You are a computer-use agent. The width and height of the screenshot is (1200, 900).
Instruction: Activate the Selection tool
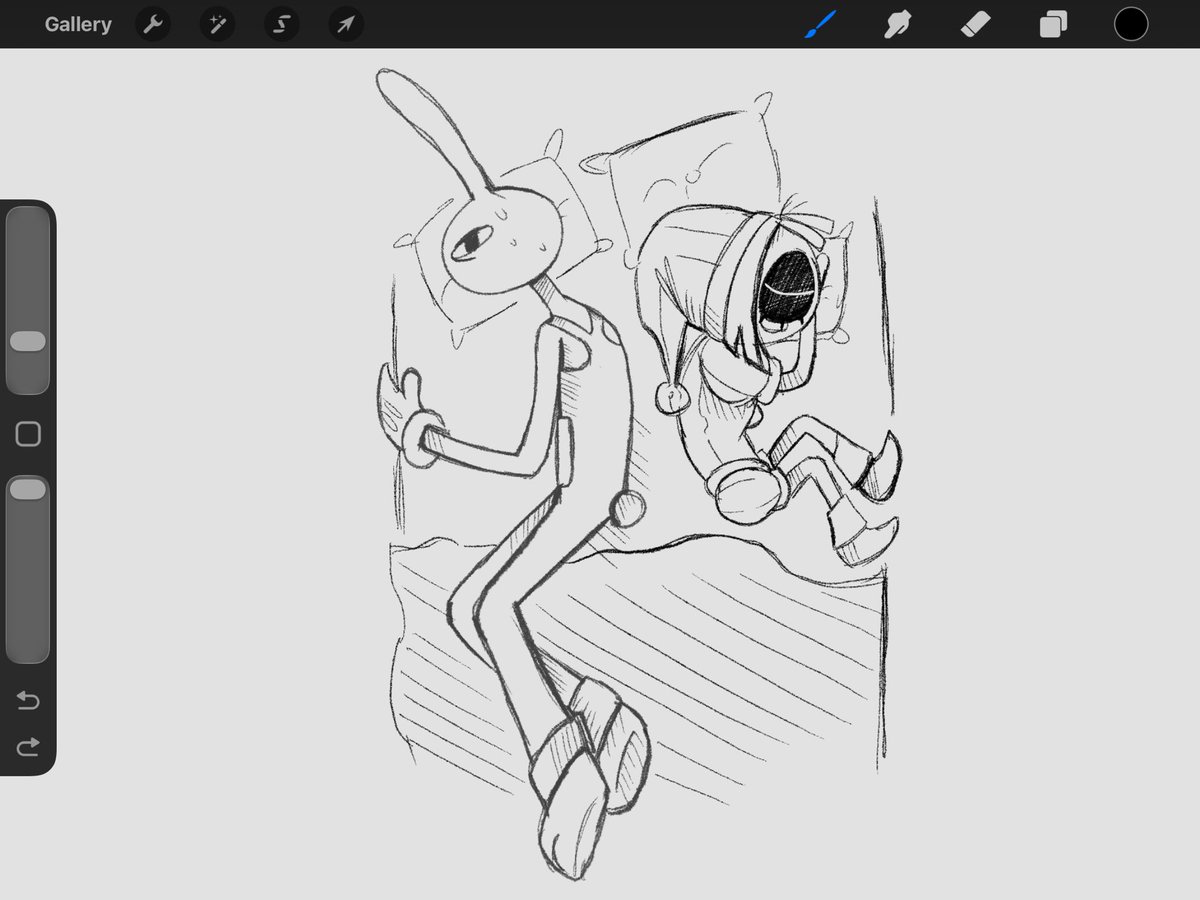(281, 24)
